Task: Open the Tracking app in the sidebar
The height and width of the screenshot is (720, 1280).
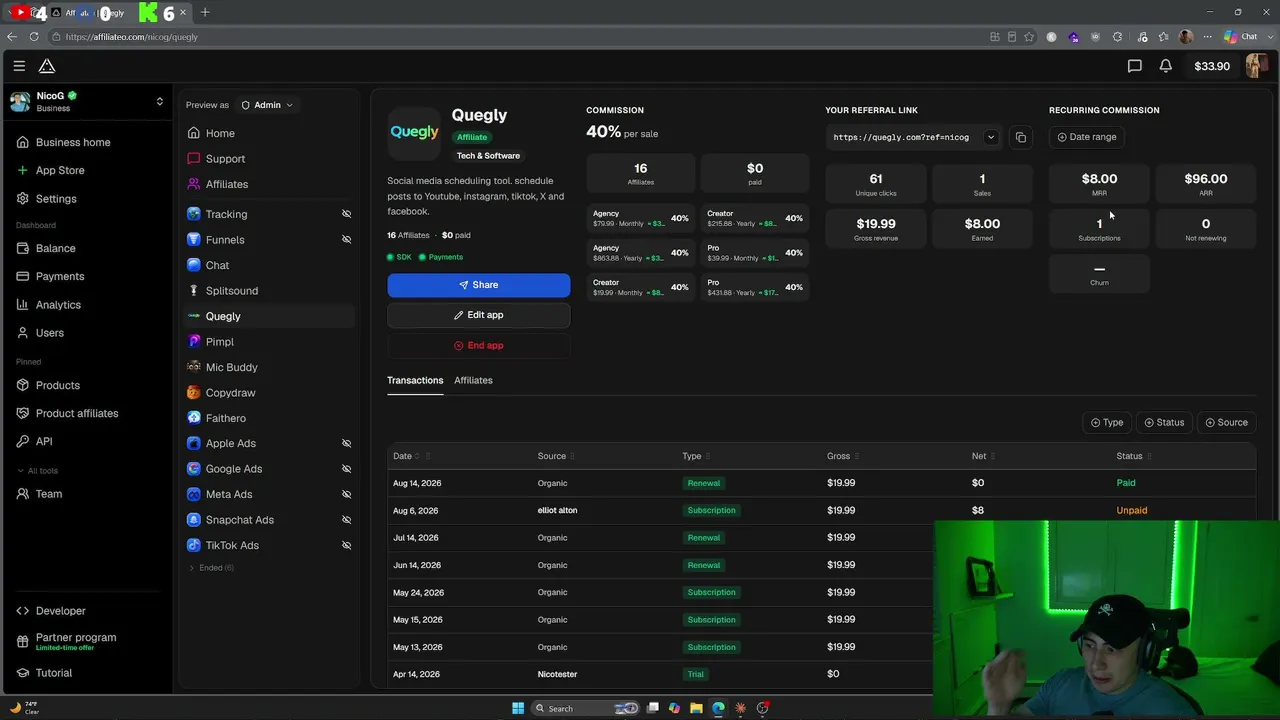Action: [226, 214]
